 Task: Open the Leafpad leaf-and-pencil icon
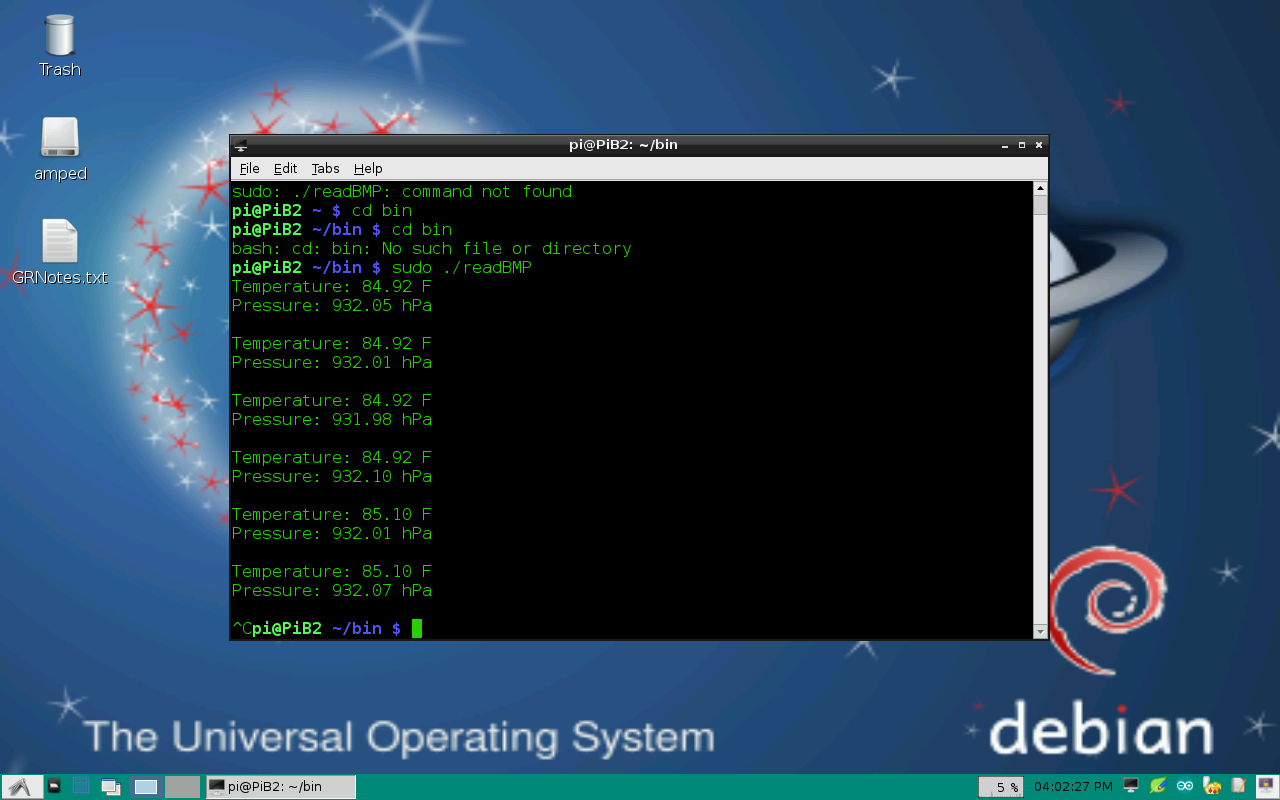[x=1158, y=787]
